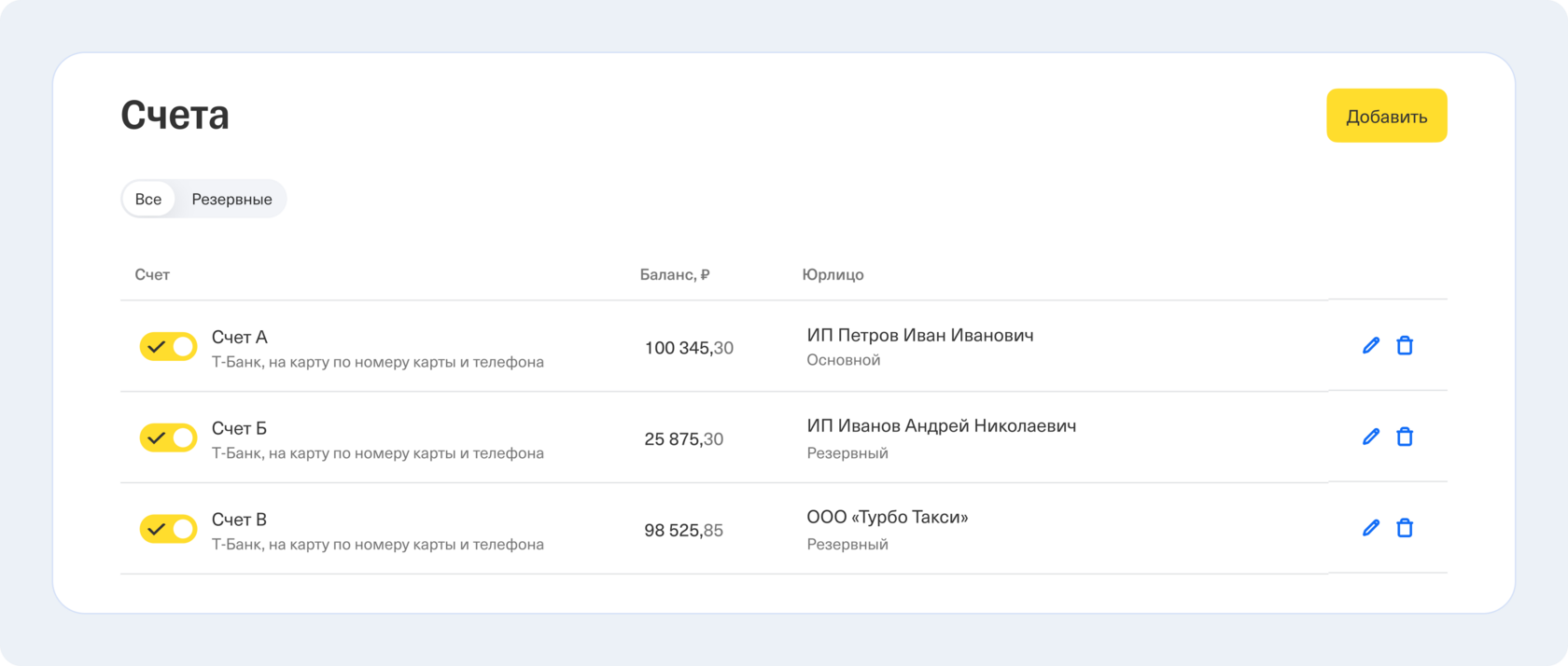Click the Счет column header
The height and width of the screenshot is (666, 1568).
click(152, 275)
